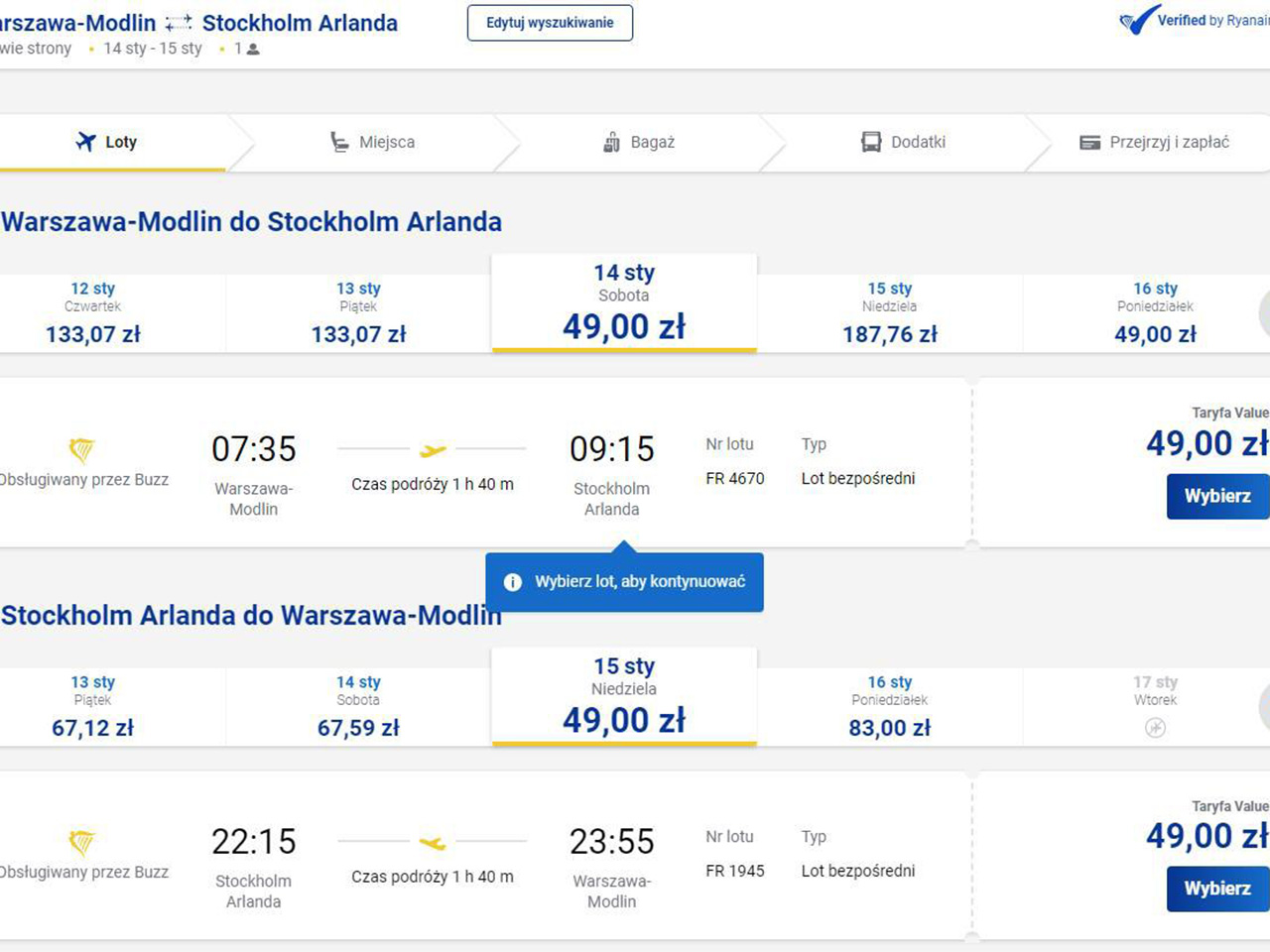This screenshot has height=952, width=1270.
Task: Click Edytuj wyszukiwanie button
Action: tap(550, 23)
